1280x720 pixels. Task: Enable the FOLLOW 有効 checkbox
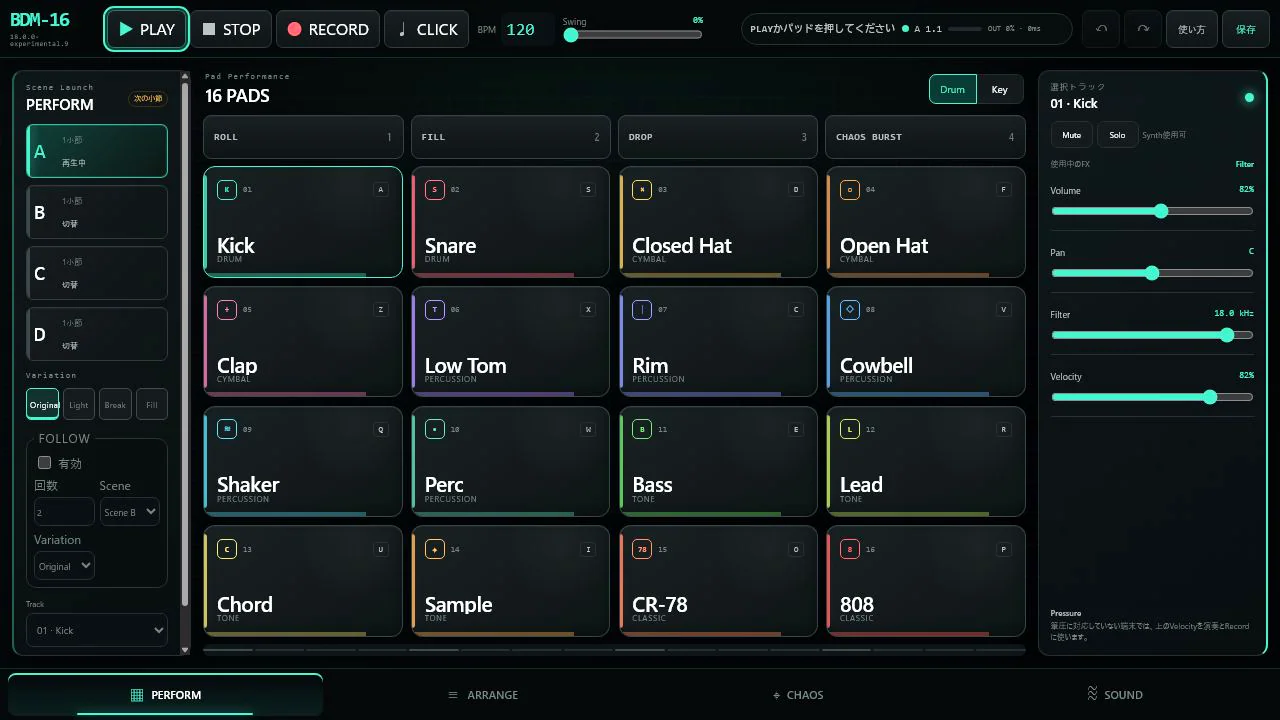point(44,463)
